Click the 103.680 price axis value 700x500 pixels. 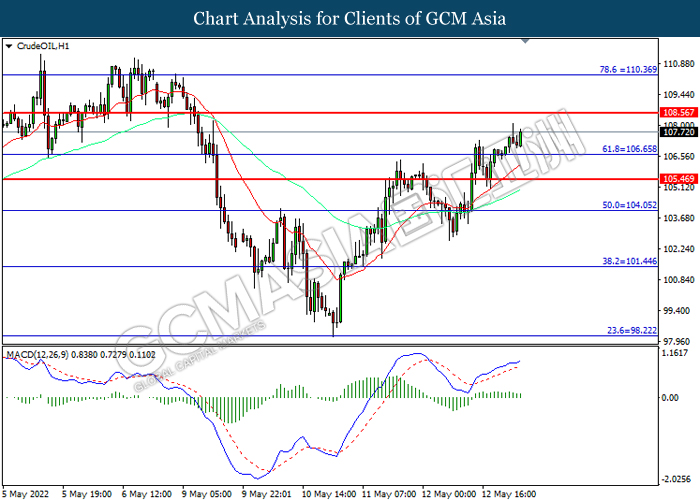point(679,218)
